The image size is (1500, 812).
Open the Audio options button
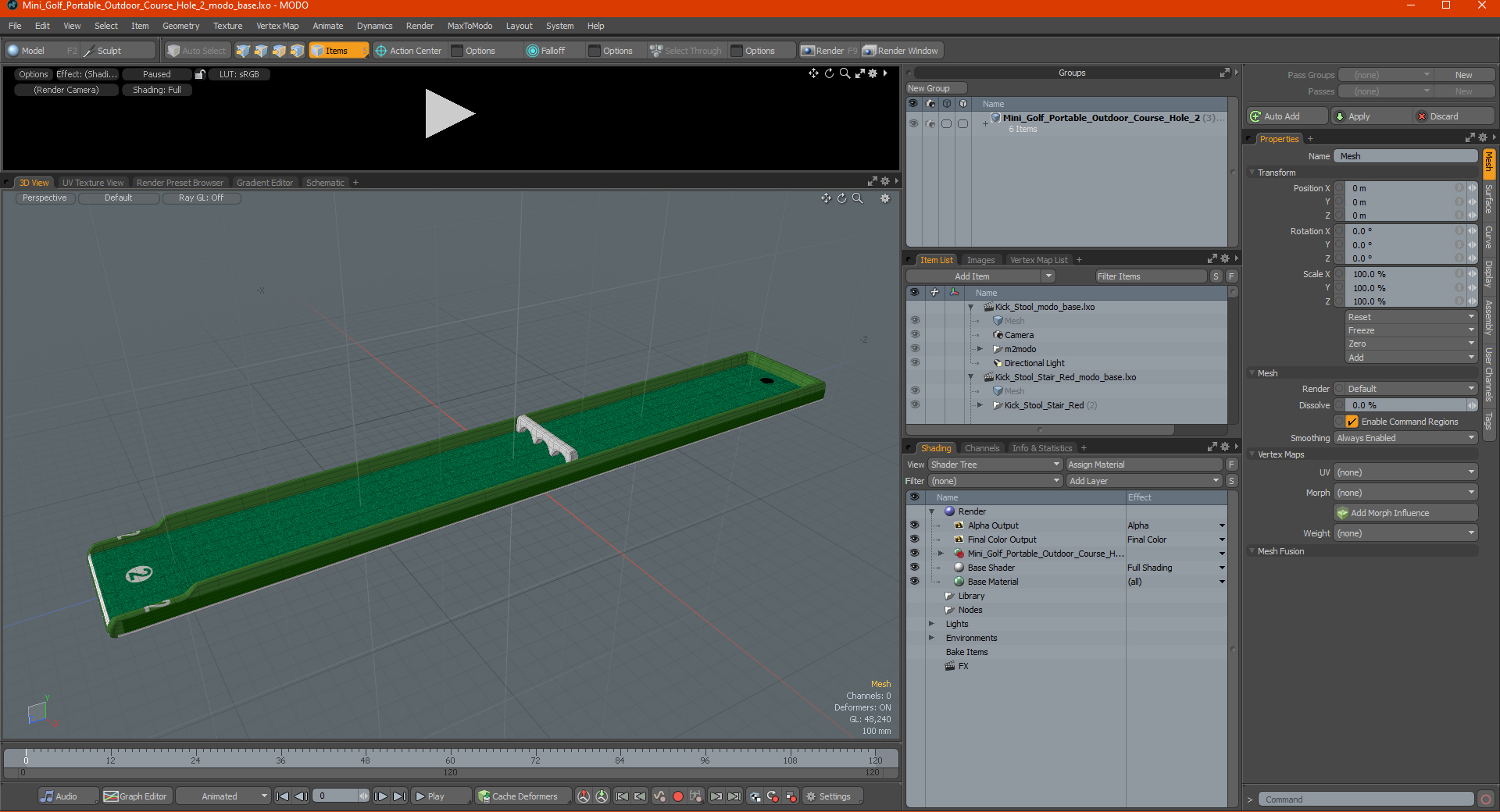(67, 796)
